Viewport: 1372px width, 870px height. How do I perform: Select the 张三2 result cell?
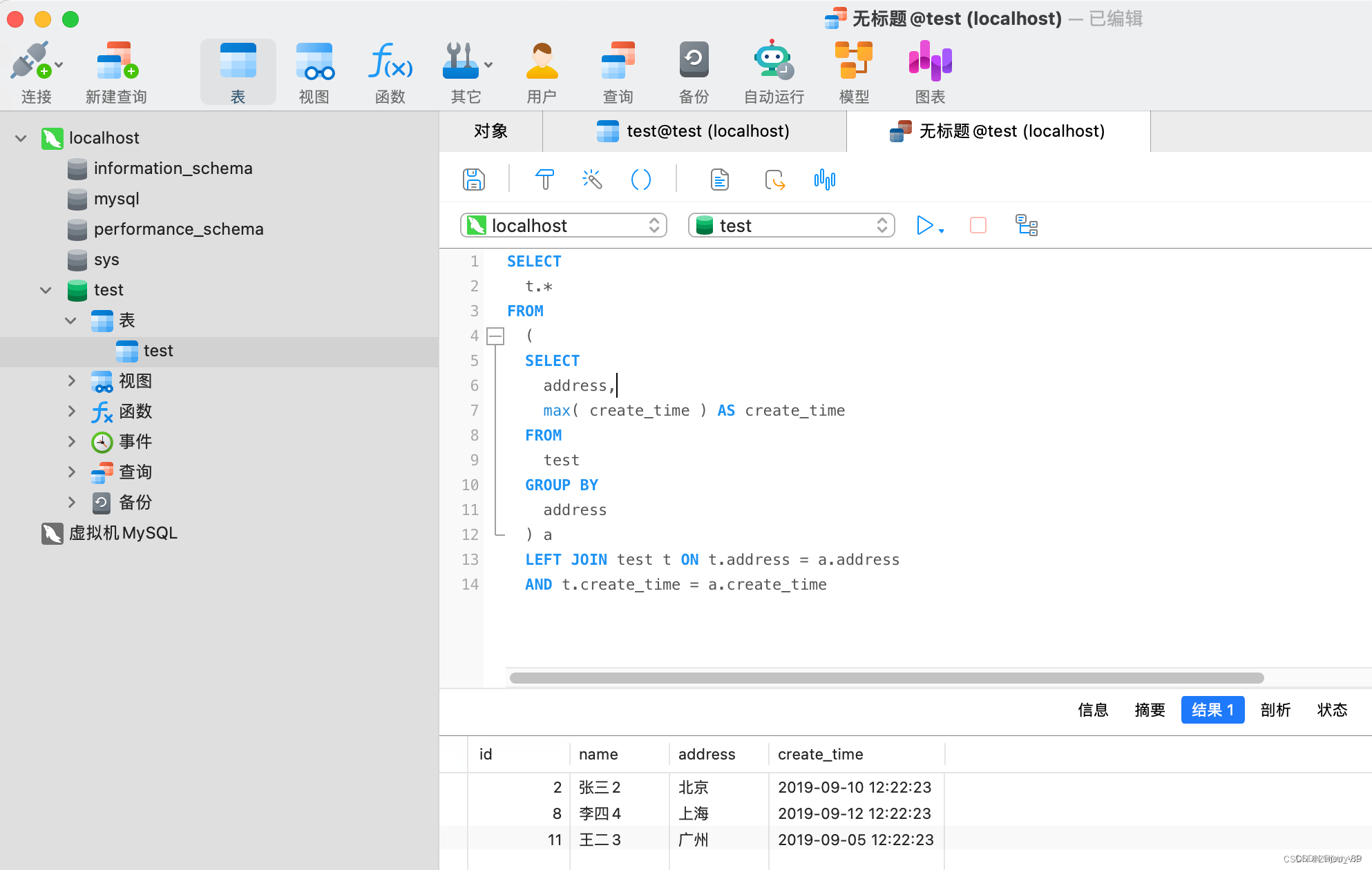619,787
